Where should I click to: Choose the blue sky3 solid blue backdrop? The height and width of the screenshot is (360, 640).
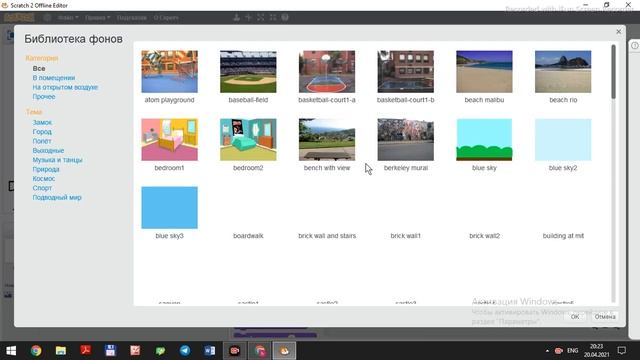(169, 208)
